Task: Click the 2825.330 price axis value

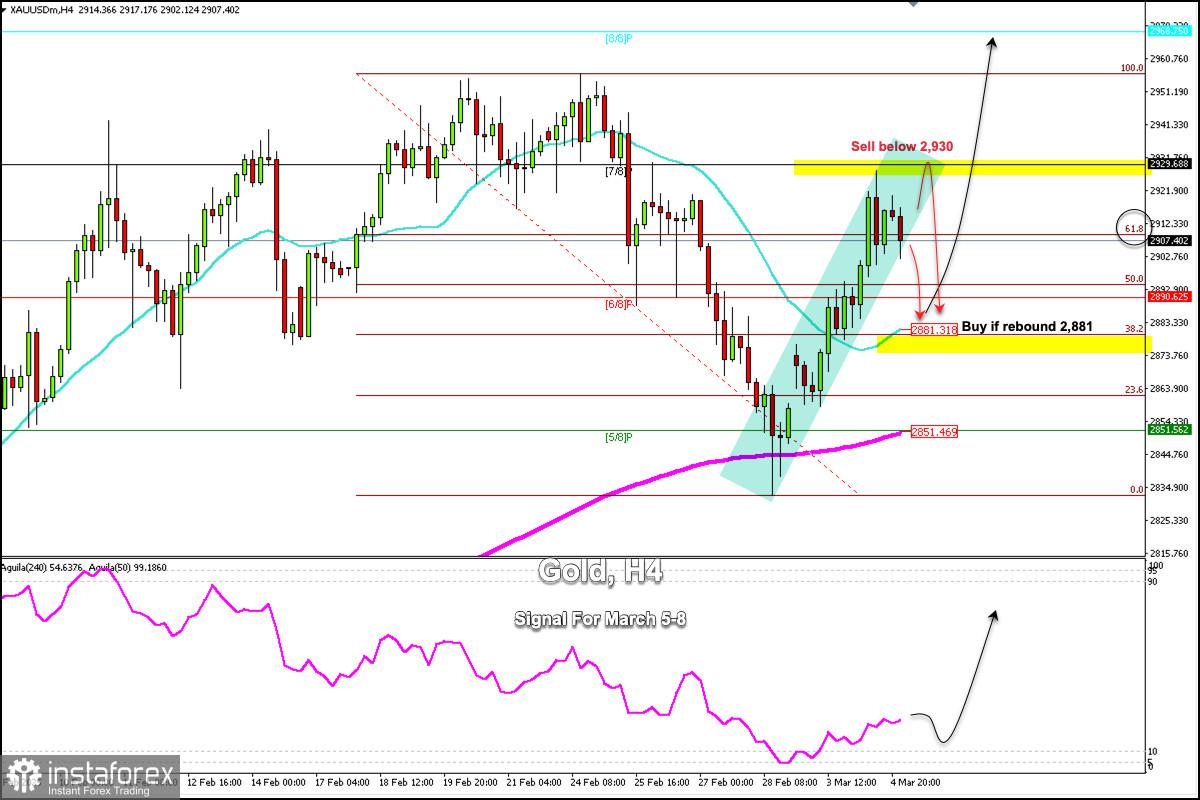Action: (x=1169, y=520)
